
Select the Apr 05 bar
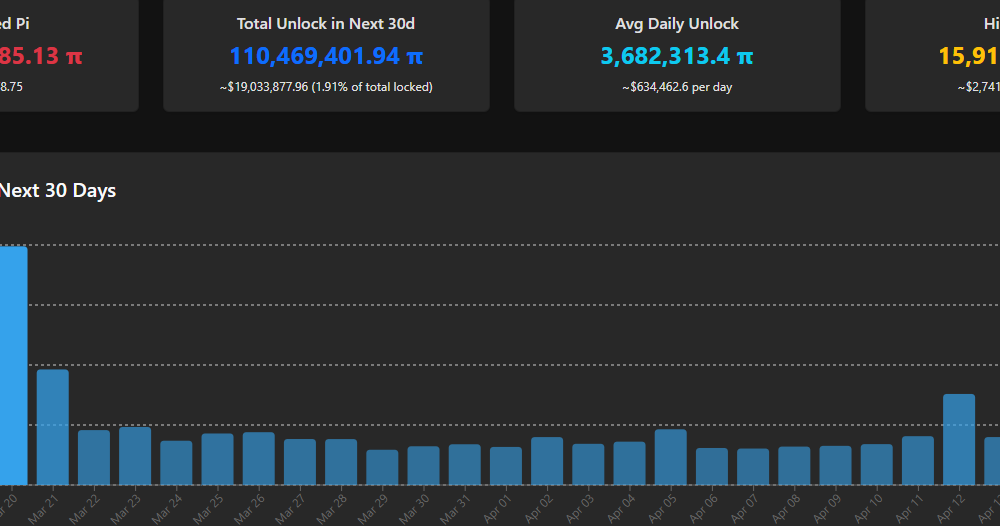coord(671,457)
